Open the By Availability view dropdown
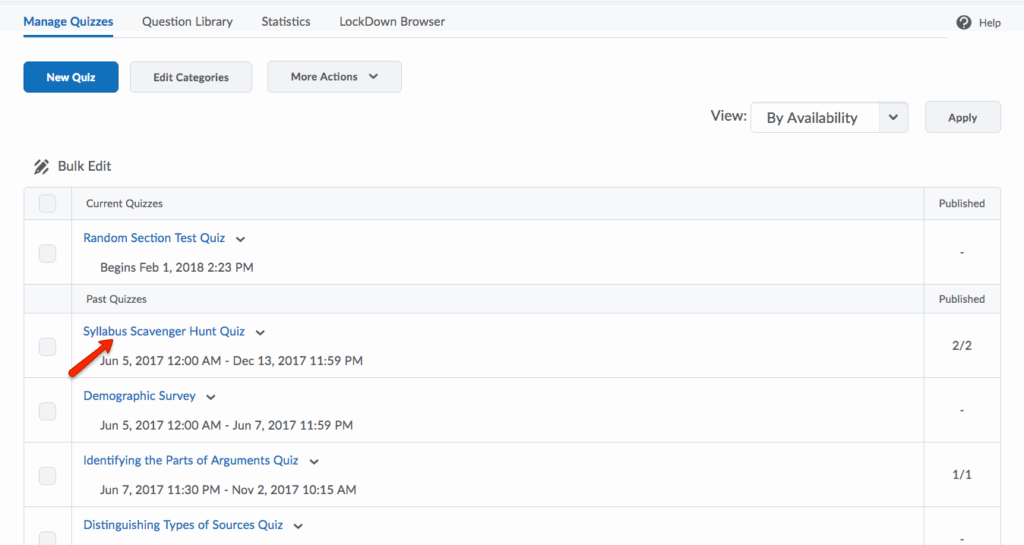Viewport: 1024px width, 545px height. [828, 118]
